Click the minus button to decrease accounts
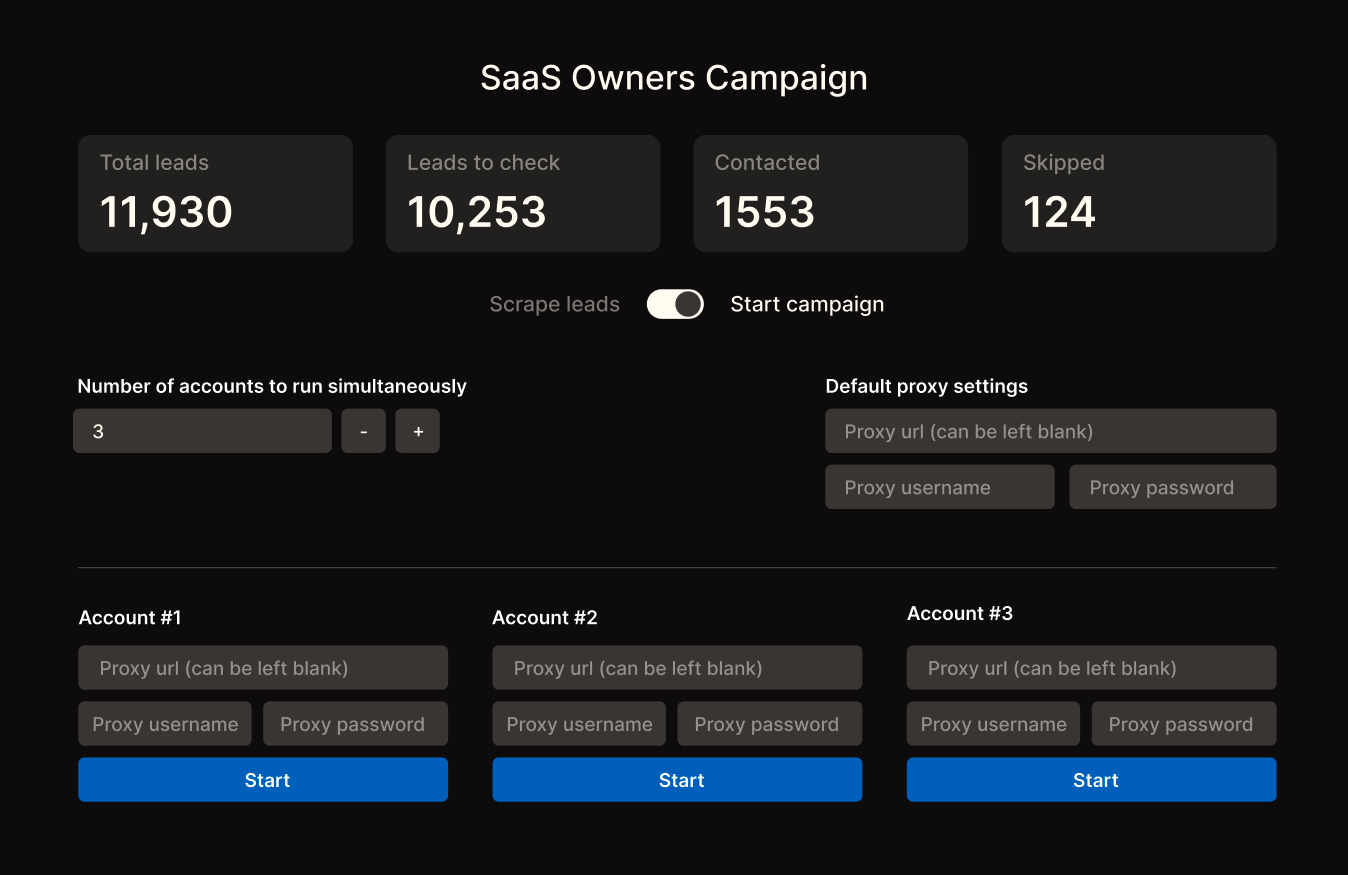 tap(363, 431)
